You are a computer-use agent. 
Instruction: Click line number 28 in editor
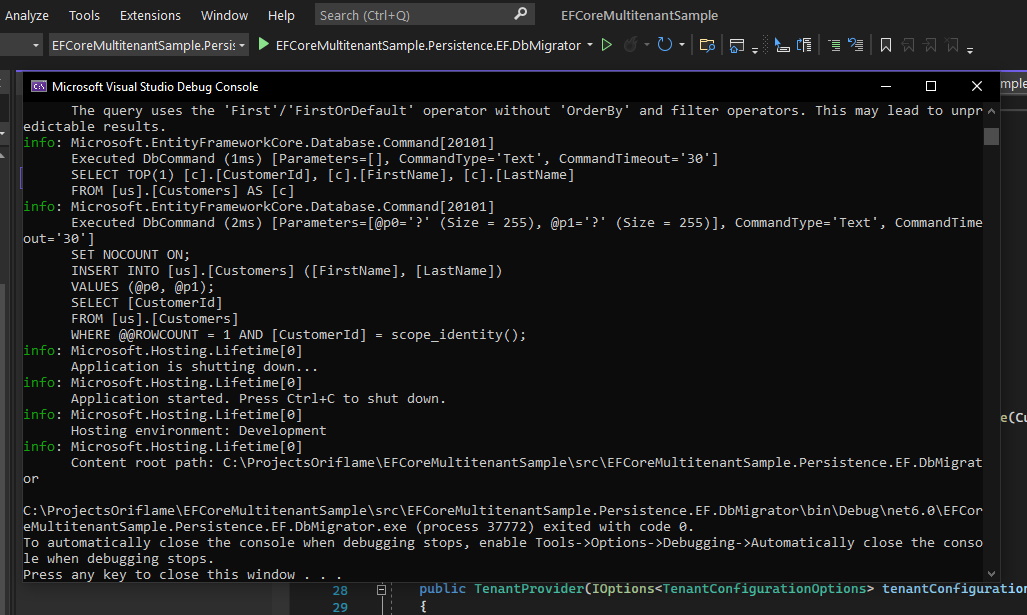click(340, 591)
